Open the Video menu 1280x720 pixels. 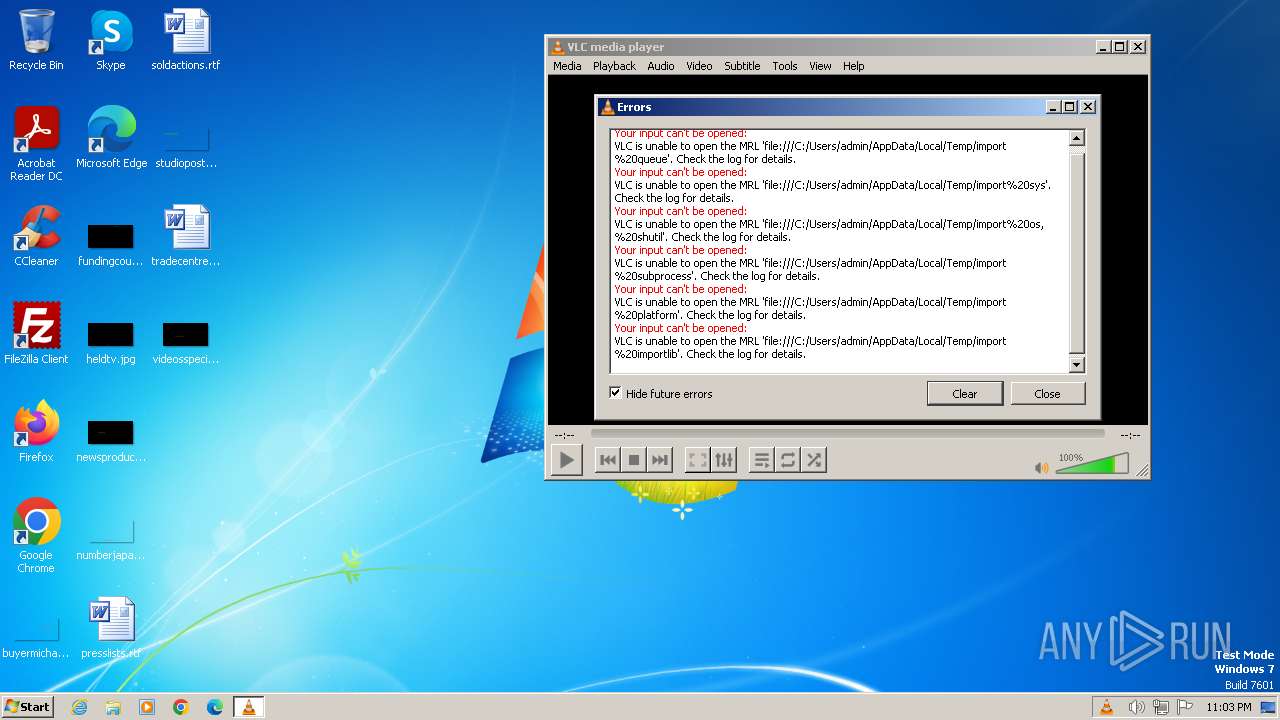click(x=699, y=66)
